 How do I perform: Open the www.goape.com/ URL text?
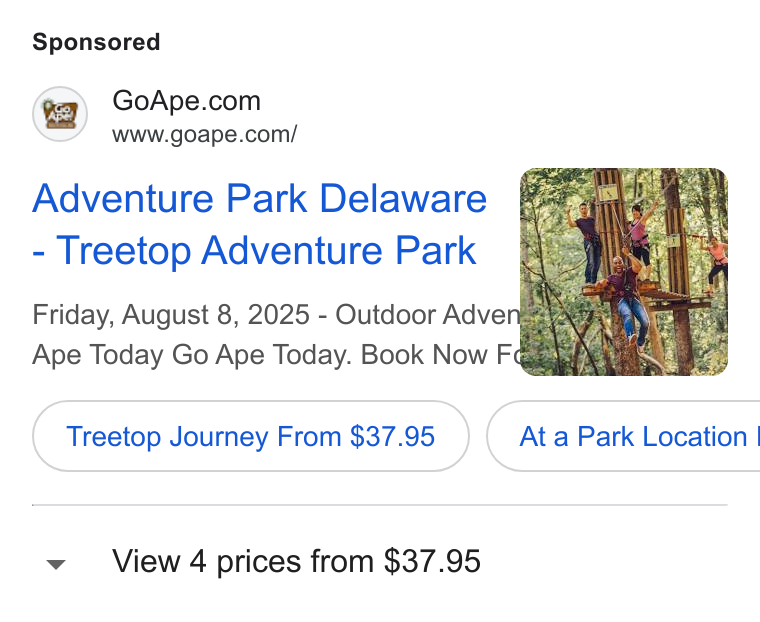click(x=205, y=134)
